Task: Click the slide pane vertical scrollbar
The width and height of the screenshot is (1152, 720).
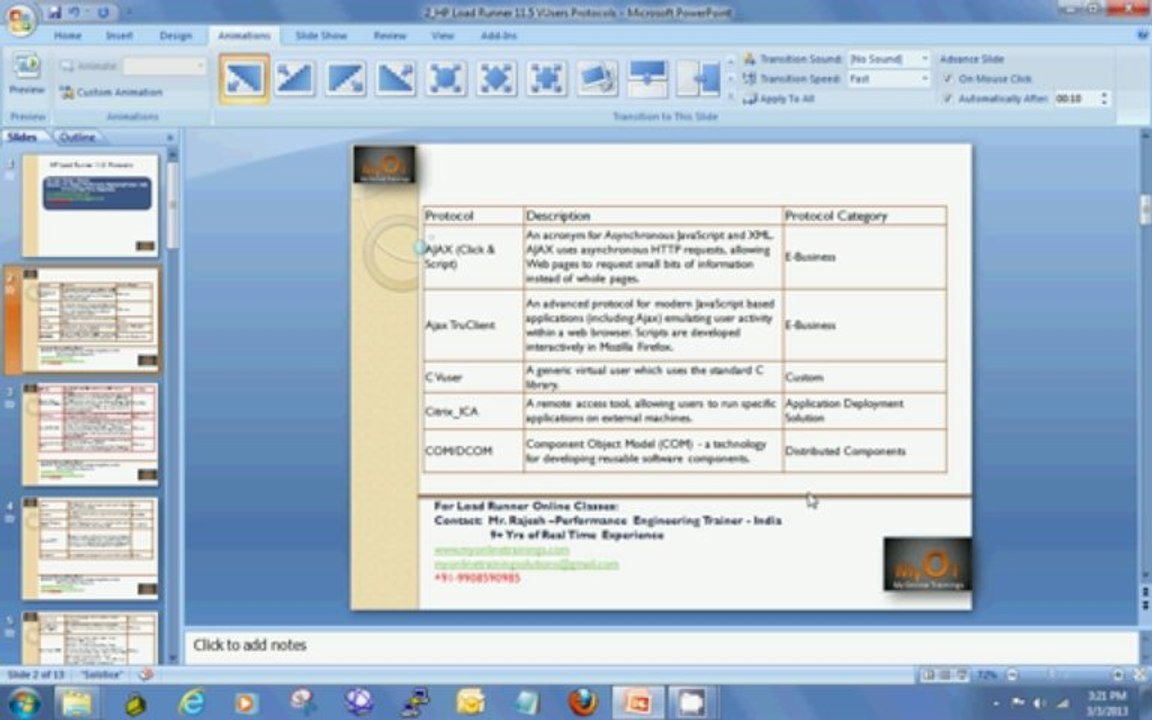Action: 1145,210
